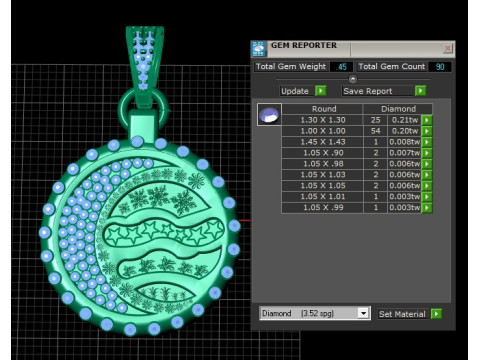
Task: Click the Total Gem Weight label
Action: (x=291, y=67)
